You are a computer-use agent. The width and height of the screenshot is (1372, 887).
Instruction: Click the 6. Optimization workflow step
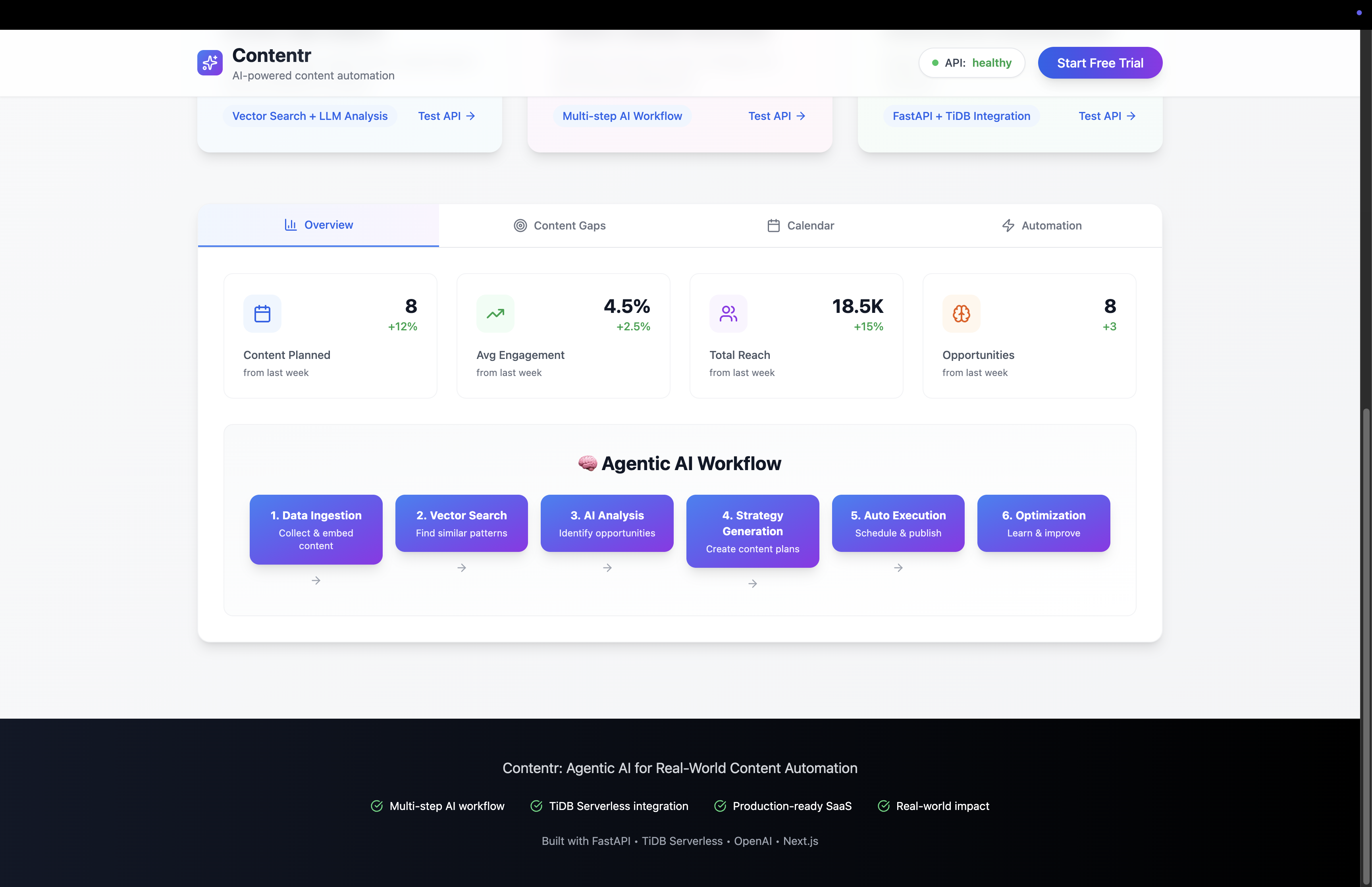(x=1043, y=523)
